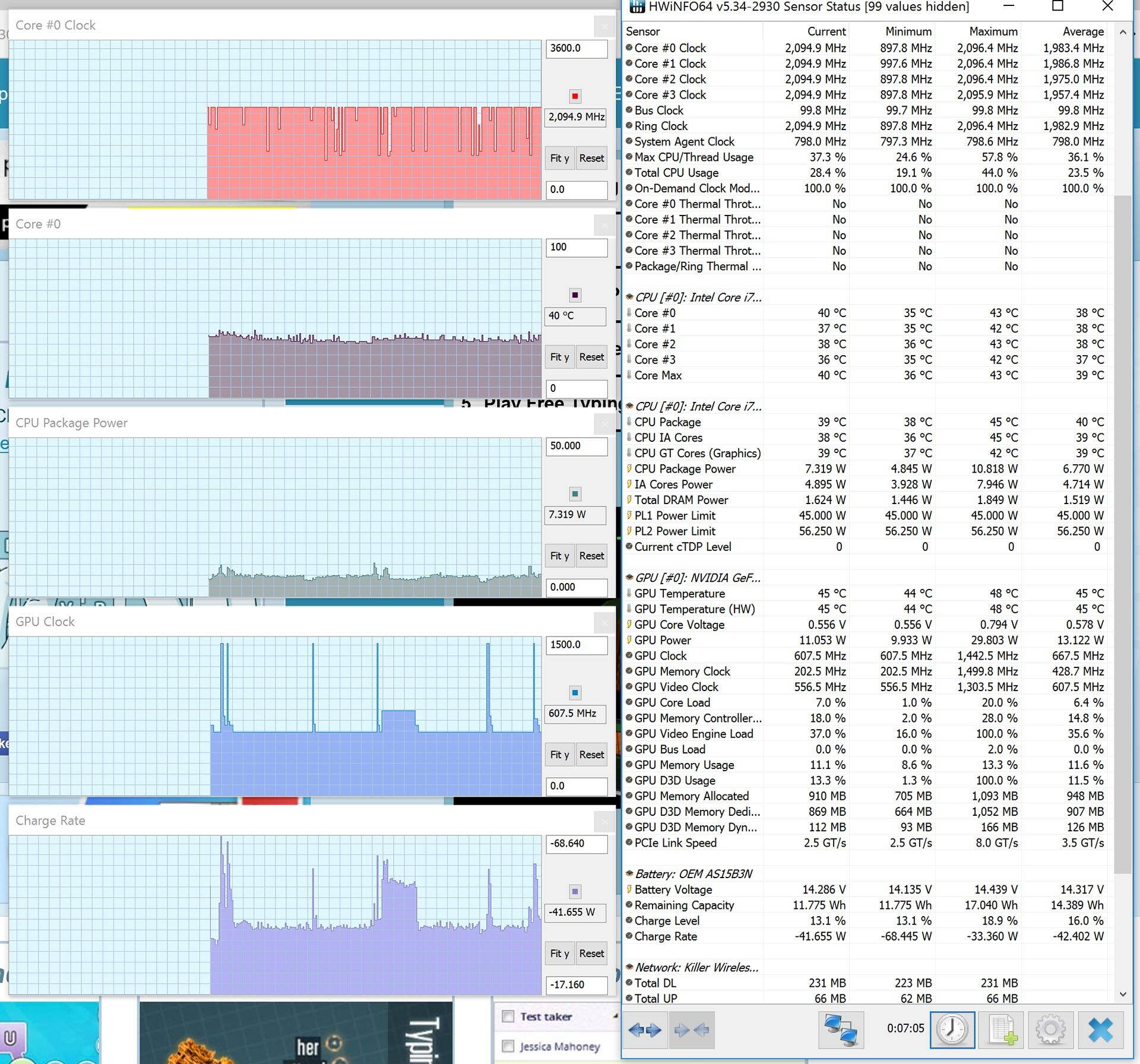The height and width of the screenshot is (1064, 1140).
Task: Click the HWiNFO64 title bar app icon
Action: coord(636,7)
